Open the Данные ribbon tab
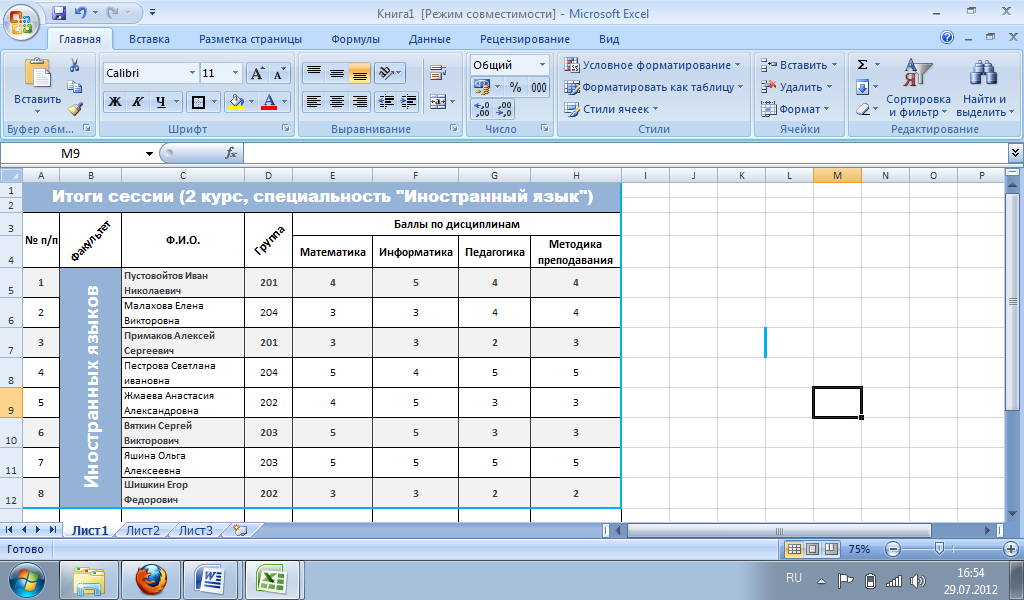Screen dimensions: 1024x600 (430, 39)
